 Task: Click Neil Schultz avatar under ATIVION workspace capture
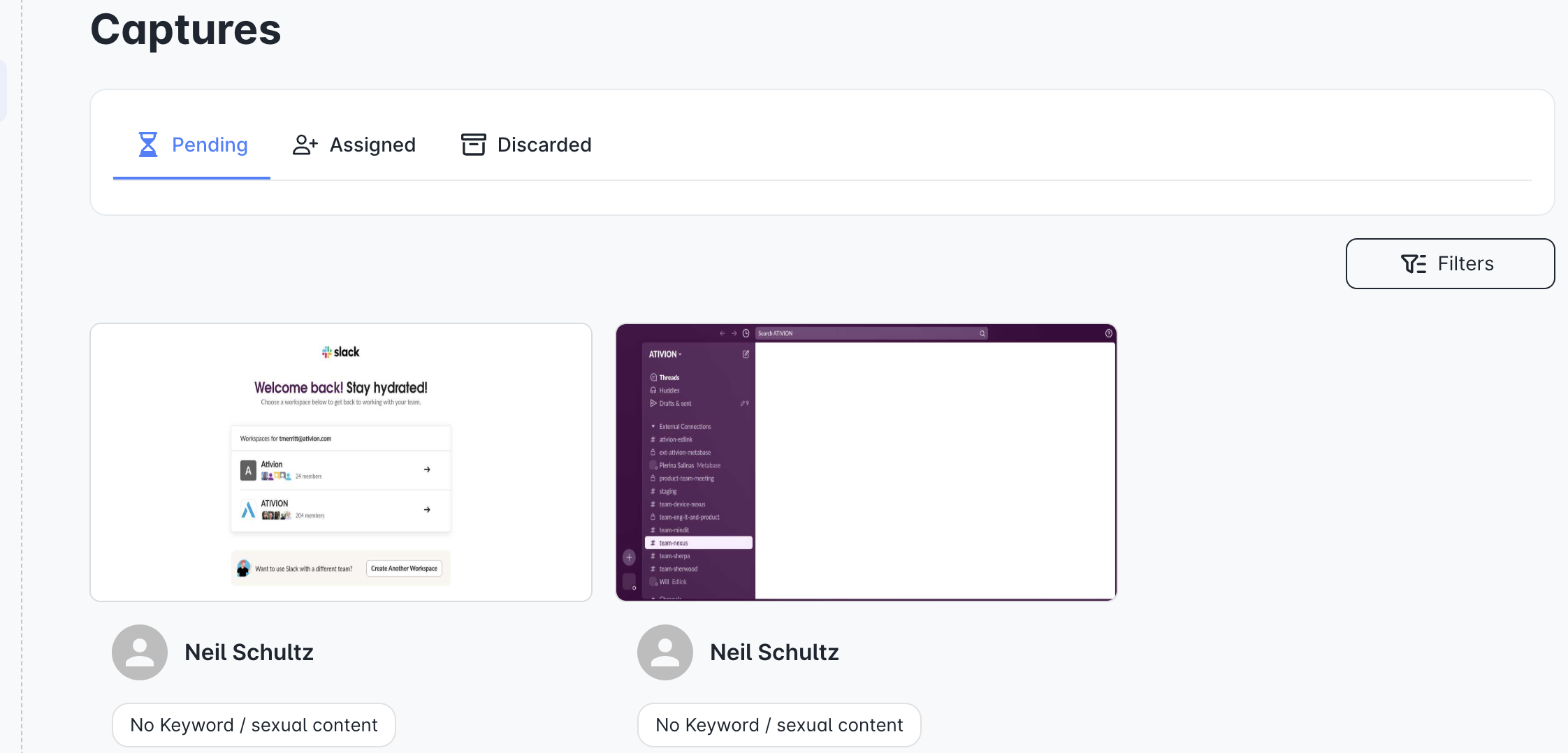pyautogui.click(x=665, y=652)
